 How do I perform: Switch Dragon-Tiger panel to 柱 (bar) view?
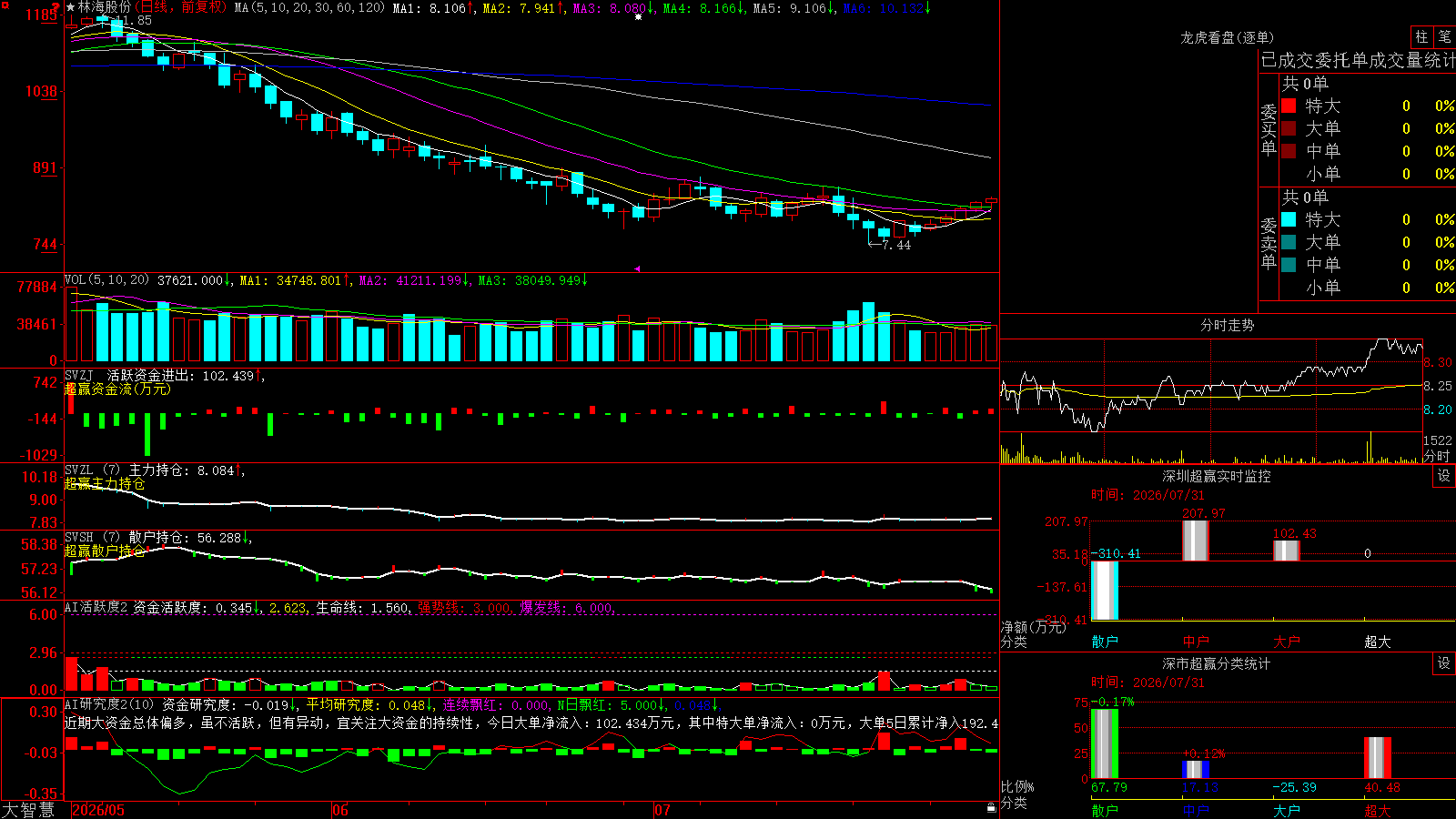[1421, 36]
